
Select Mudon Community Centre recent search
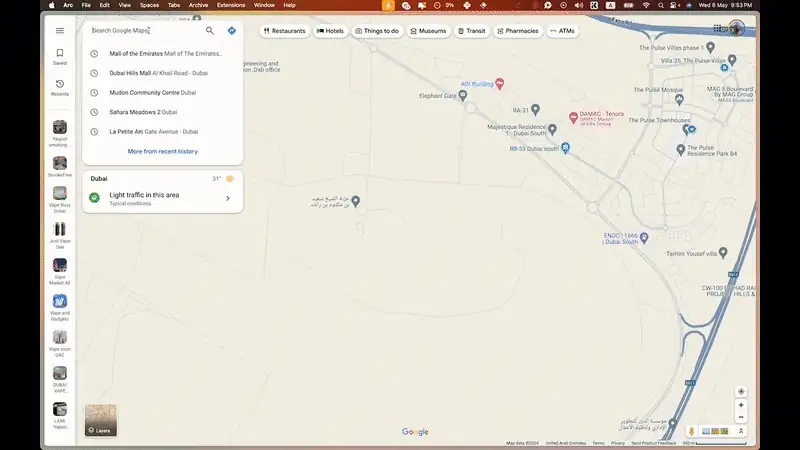(x=162, y=92)
